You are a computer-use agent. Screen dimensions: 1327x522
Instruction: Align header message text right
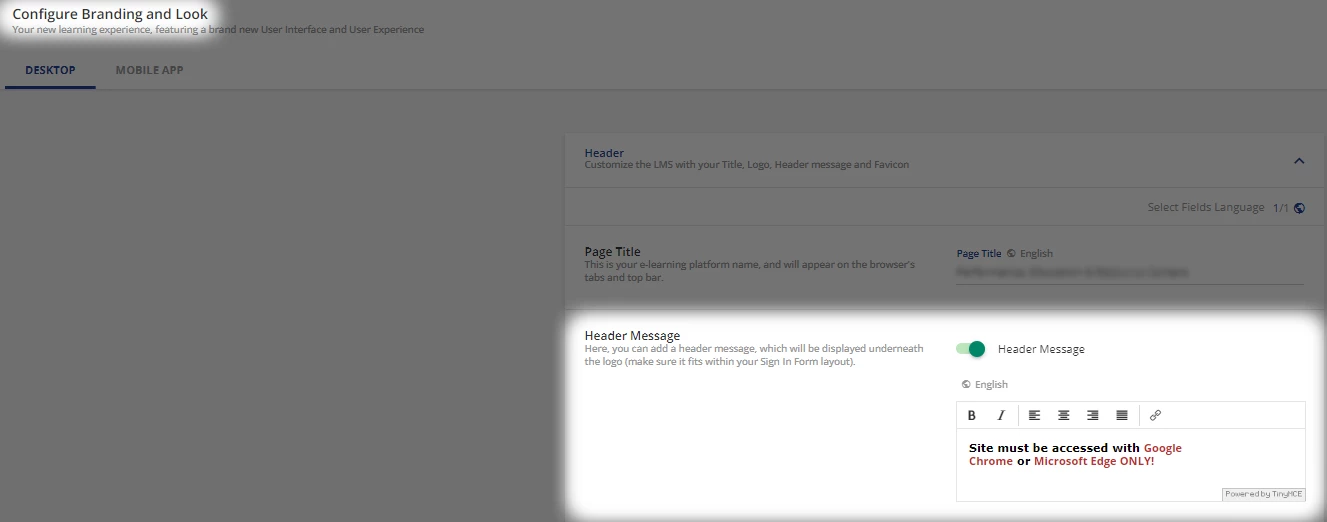pos(1093,415)
